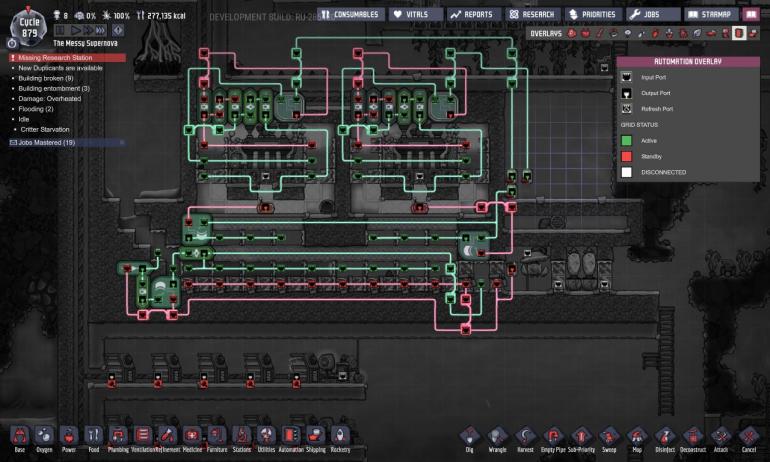770x462 pixels.
Task: Select the Deconstruct tool
Action: (693, 437)
